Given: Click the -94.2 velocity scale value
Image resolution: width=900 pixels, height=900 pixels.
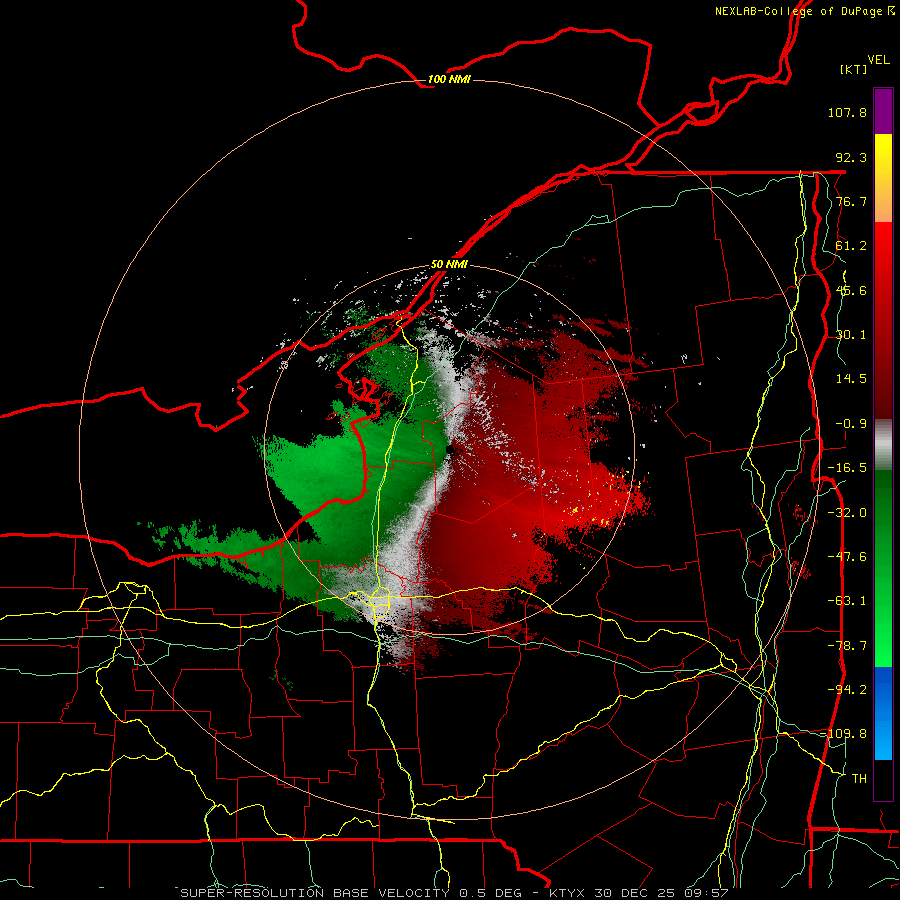Looking at the screenshot, I should click(847, 689).
